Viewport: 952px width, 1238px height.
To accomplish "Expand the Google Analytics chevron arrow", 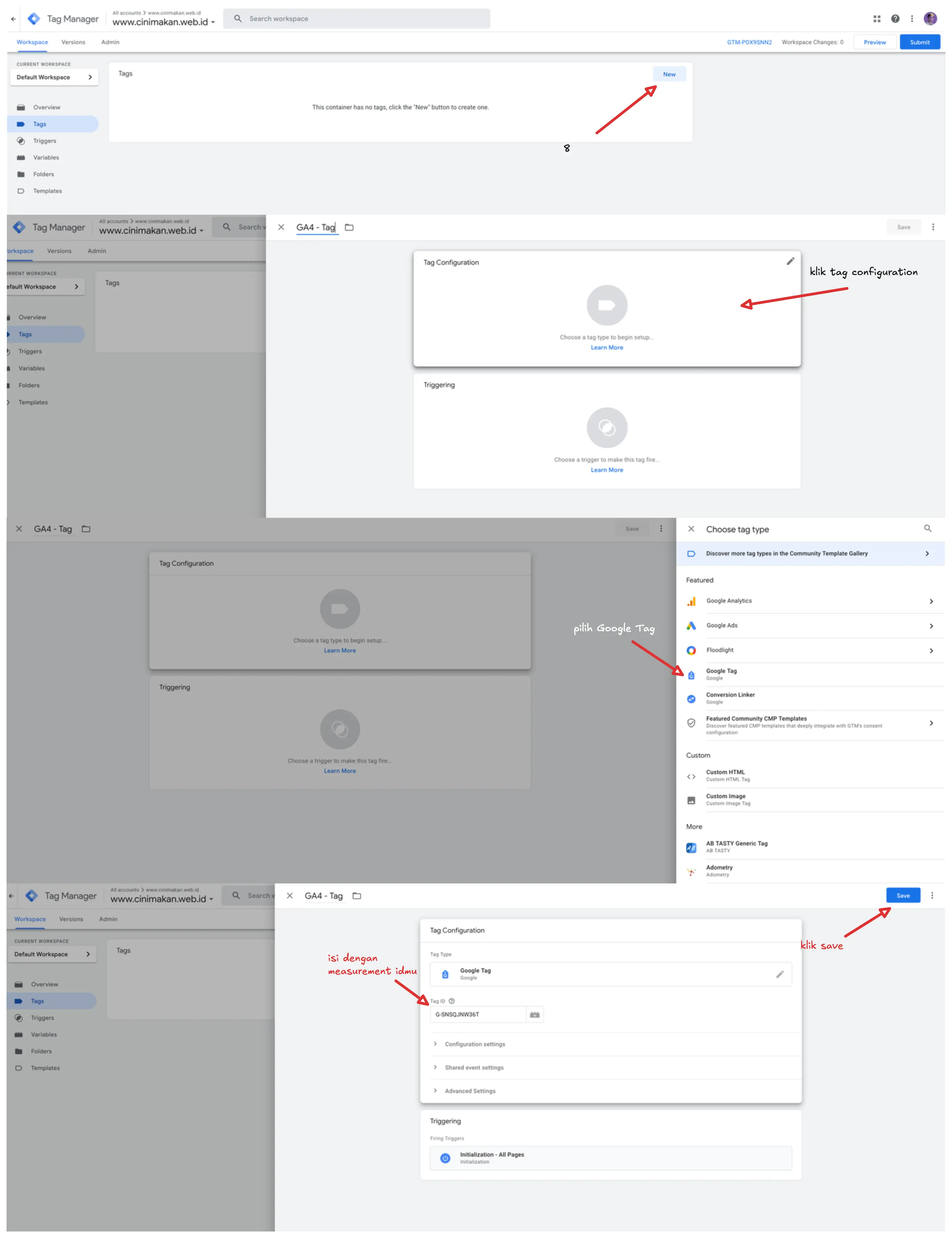I will pos(930,601).
